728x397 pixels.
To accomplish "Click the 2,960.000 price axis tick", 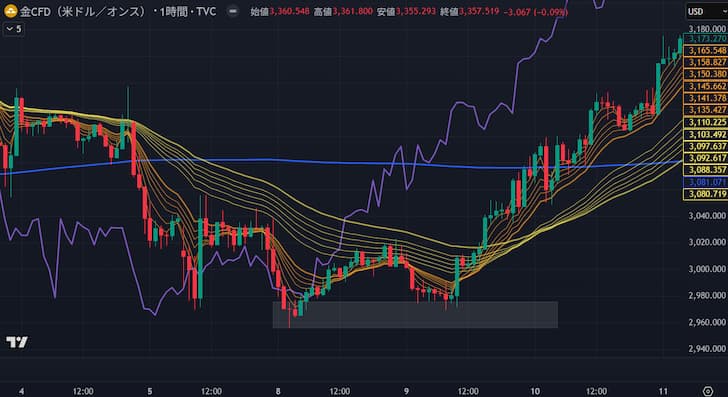I will point(707,322).
